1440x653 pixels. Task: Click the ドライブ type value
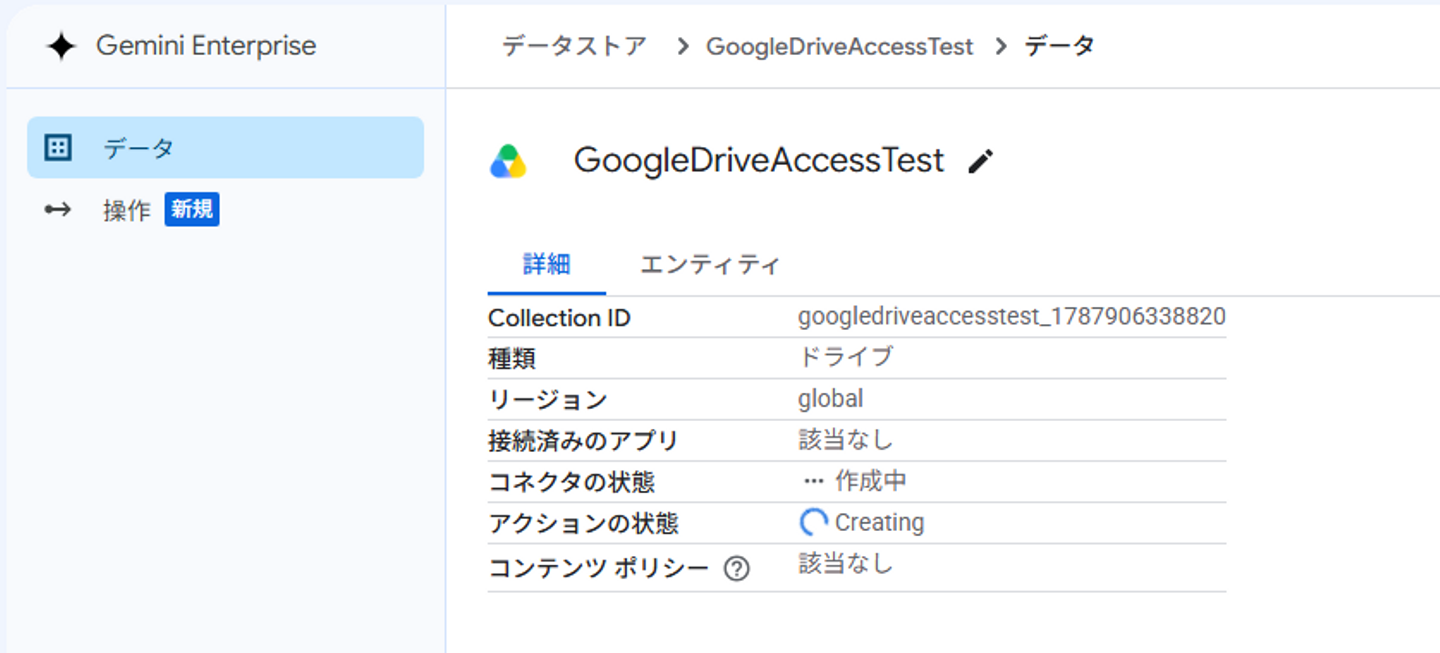point(845,357)
